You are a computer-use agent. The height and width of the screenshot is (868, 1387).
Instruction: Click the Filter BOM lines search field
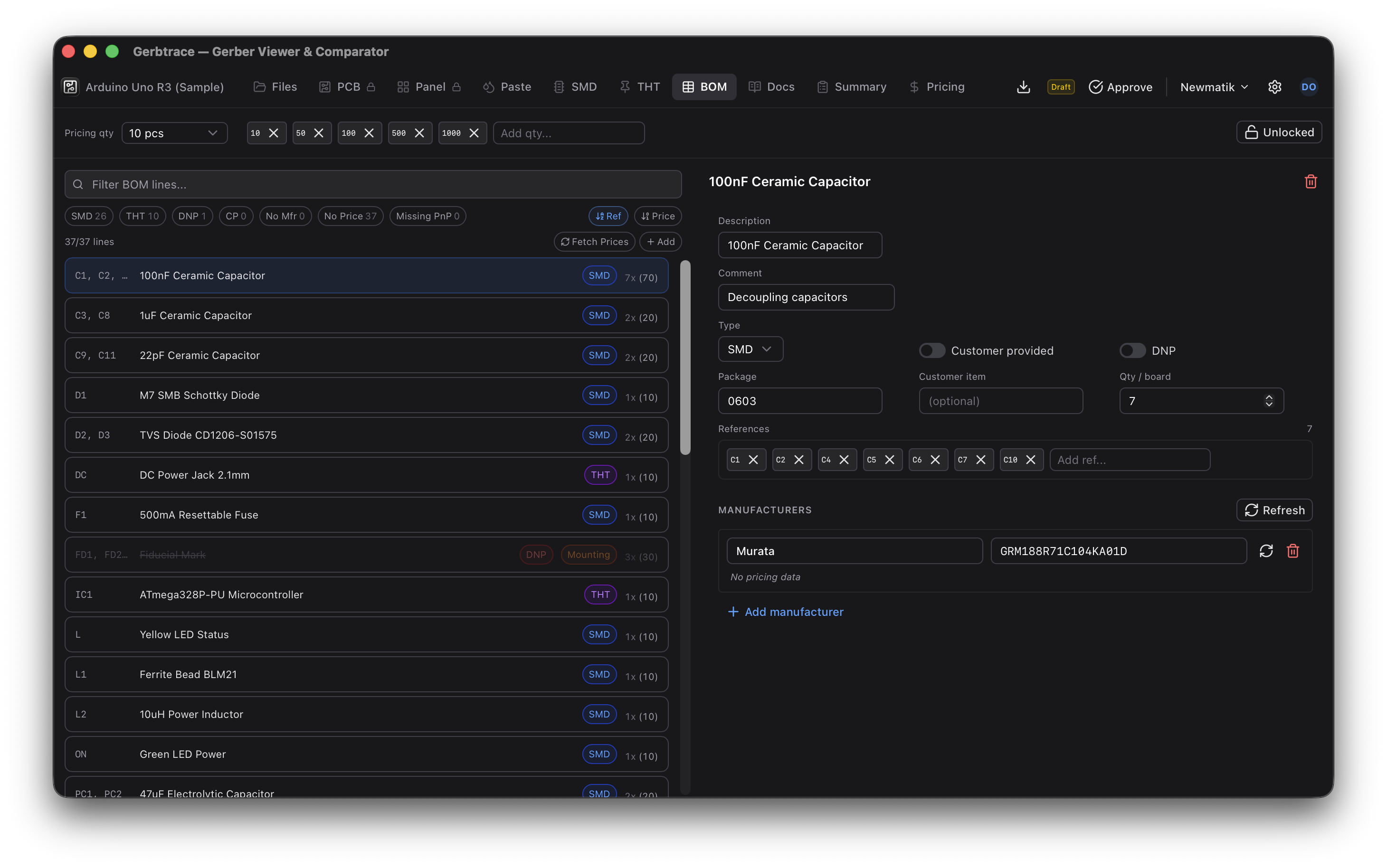click(373, 184)
